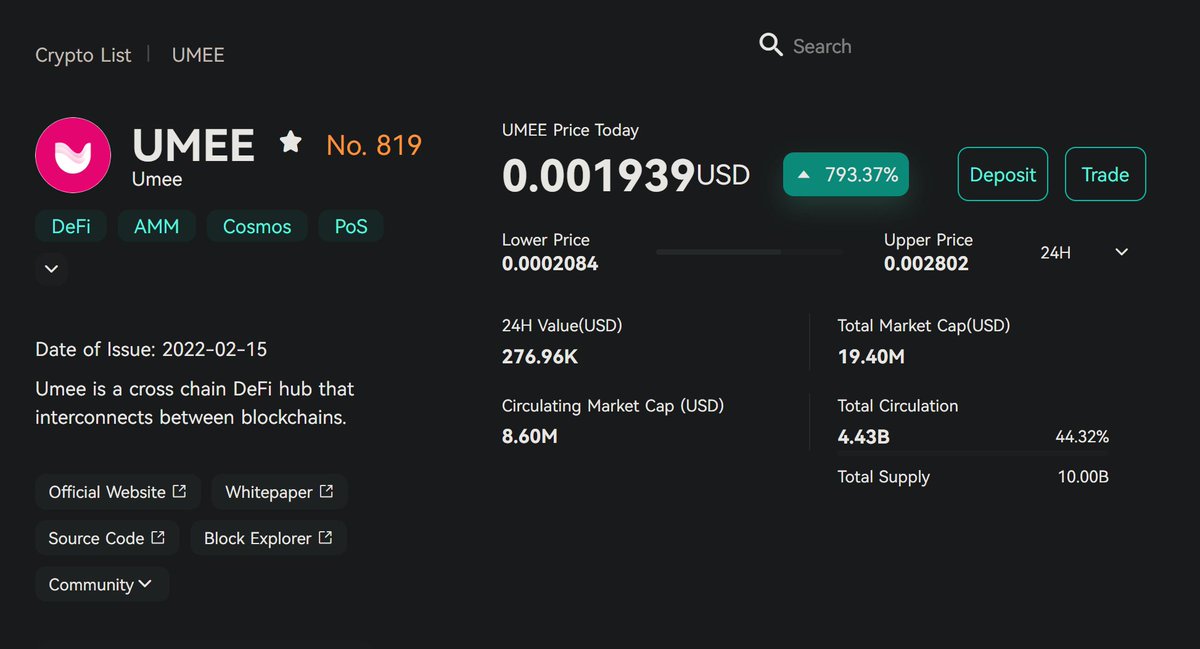Open the Crypto List breadcrumb
The image size is (1200, 649).
pos(83,55)
